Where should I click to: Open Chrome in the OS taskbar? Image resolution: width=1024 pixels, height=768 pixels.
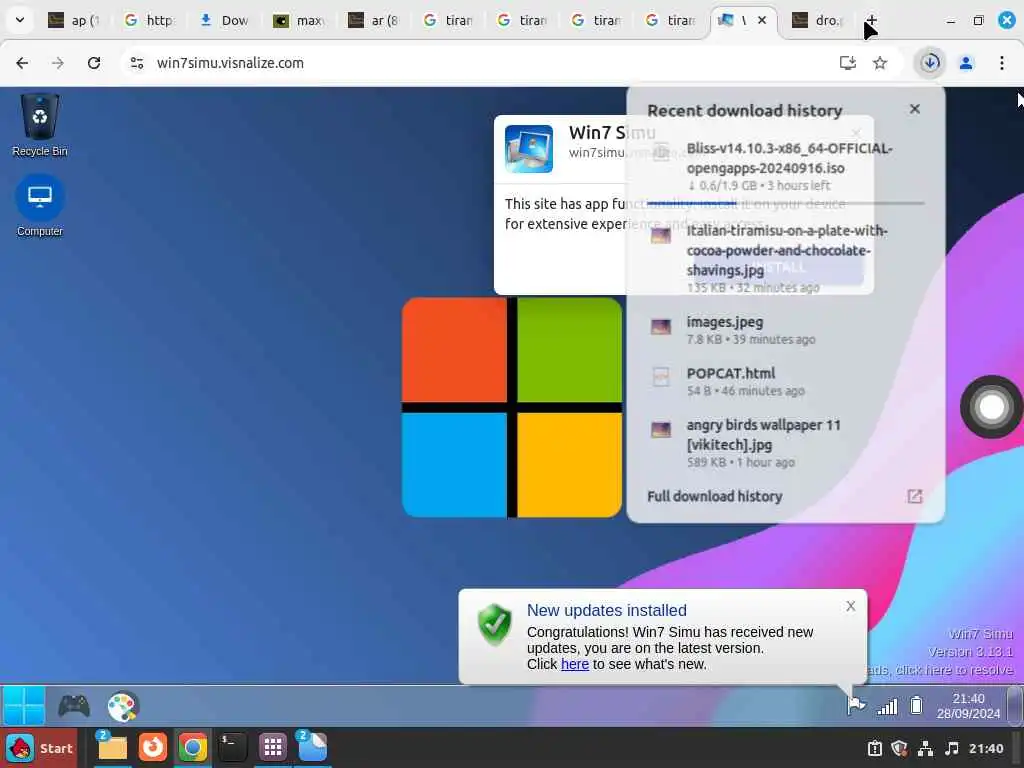point(193,747)
